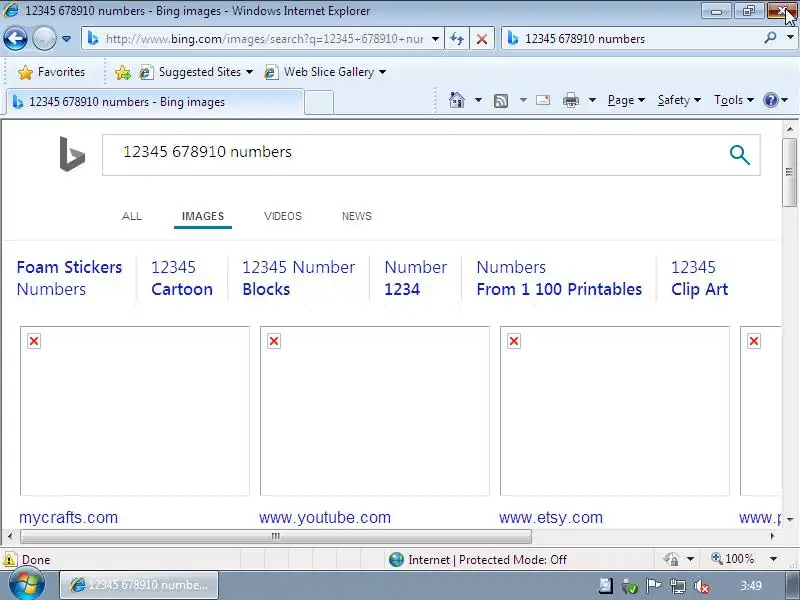Expand the feeds dropdown arrow
The height and width of the screenshot is (600, 800).
523,100
